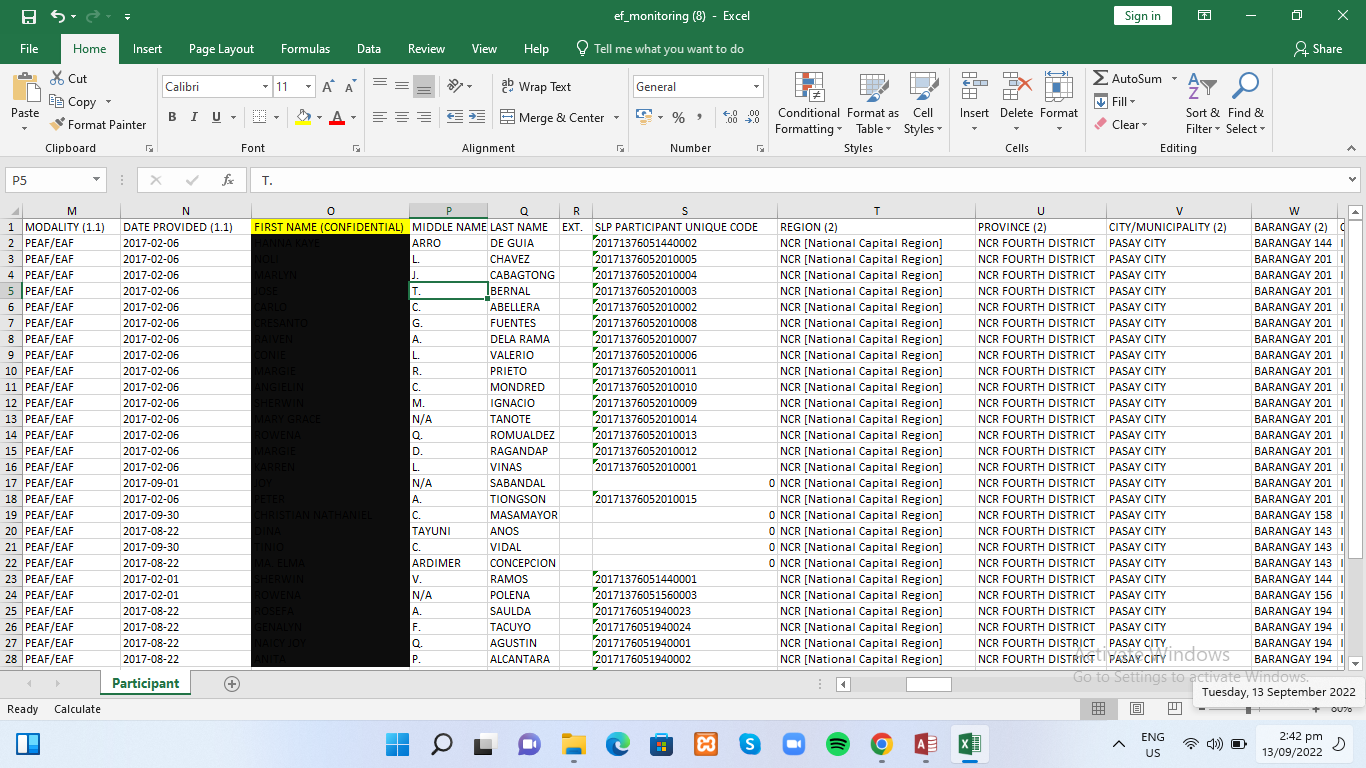
Task: Open the Sort & Filter tool
Action: 1202,88
